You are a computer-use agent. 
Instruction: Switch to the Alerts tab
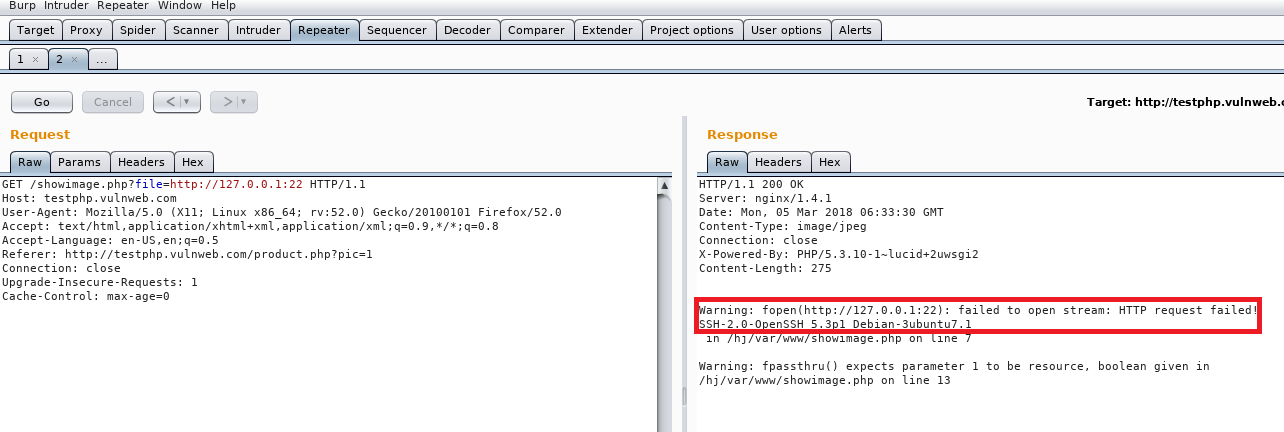[x=855, y=30]
